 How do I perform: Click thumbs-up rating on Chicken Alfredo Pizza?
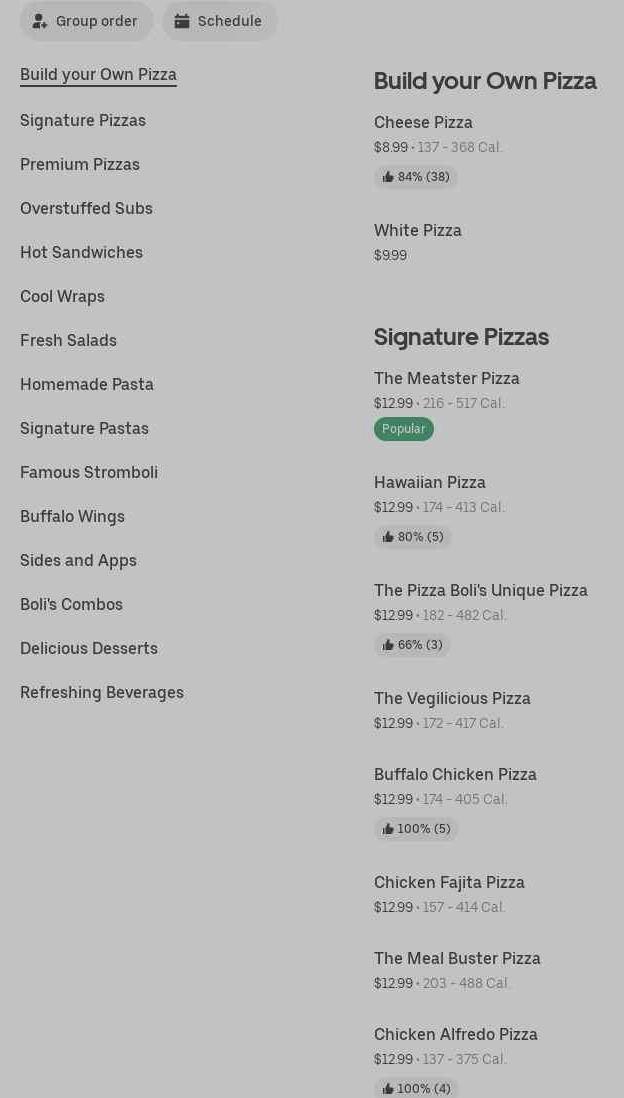416,1088
